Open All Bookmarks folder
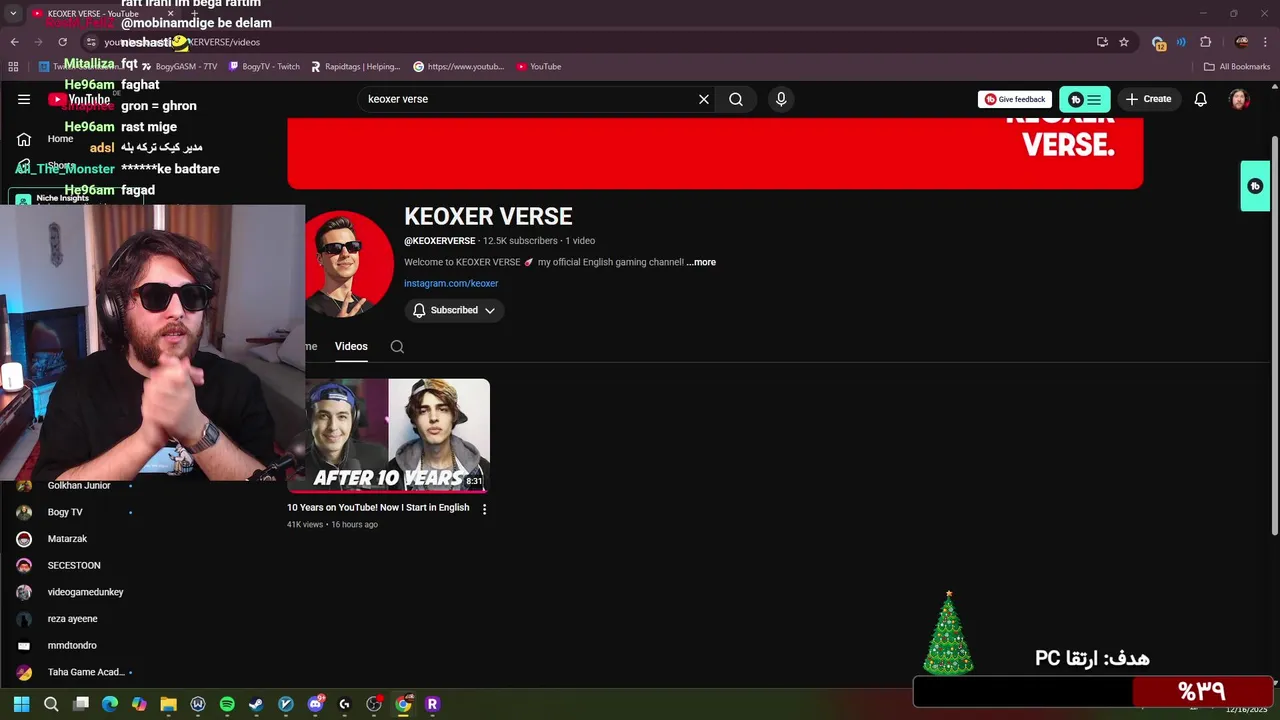The height and width of the screenshot is (720, 1280). tap(1237, 67)
